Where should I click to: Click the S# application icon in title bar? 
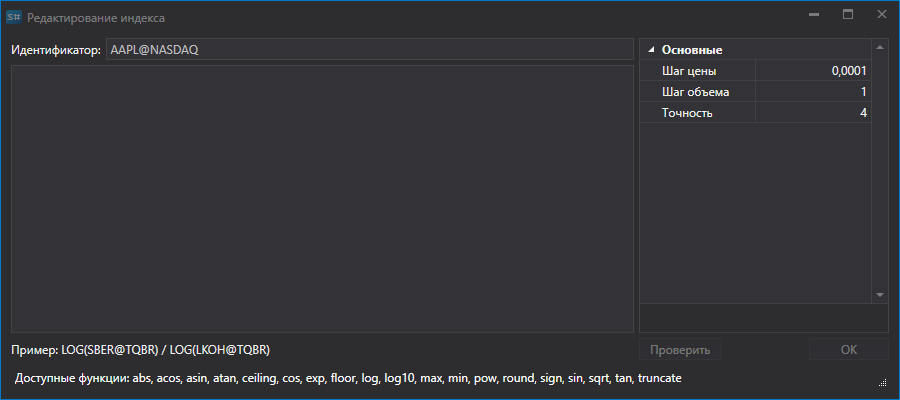pos(14,17)
